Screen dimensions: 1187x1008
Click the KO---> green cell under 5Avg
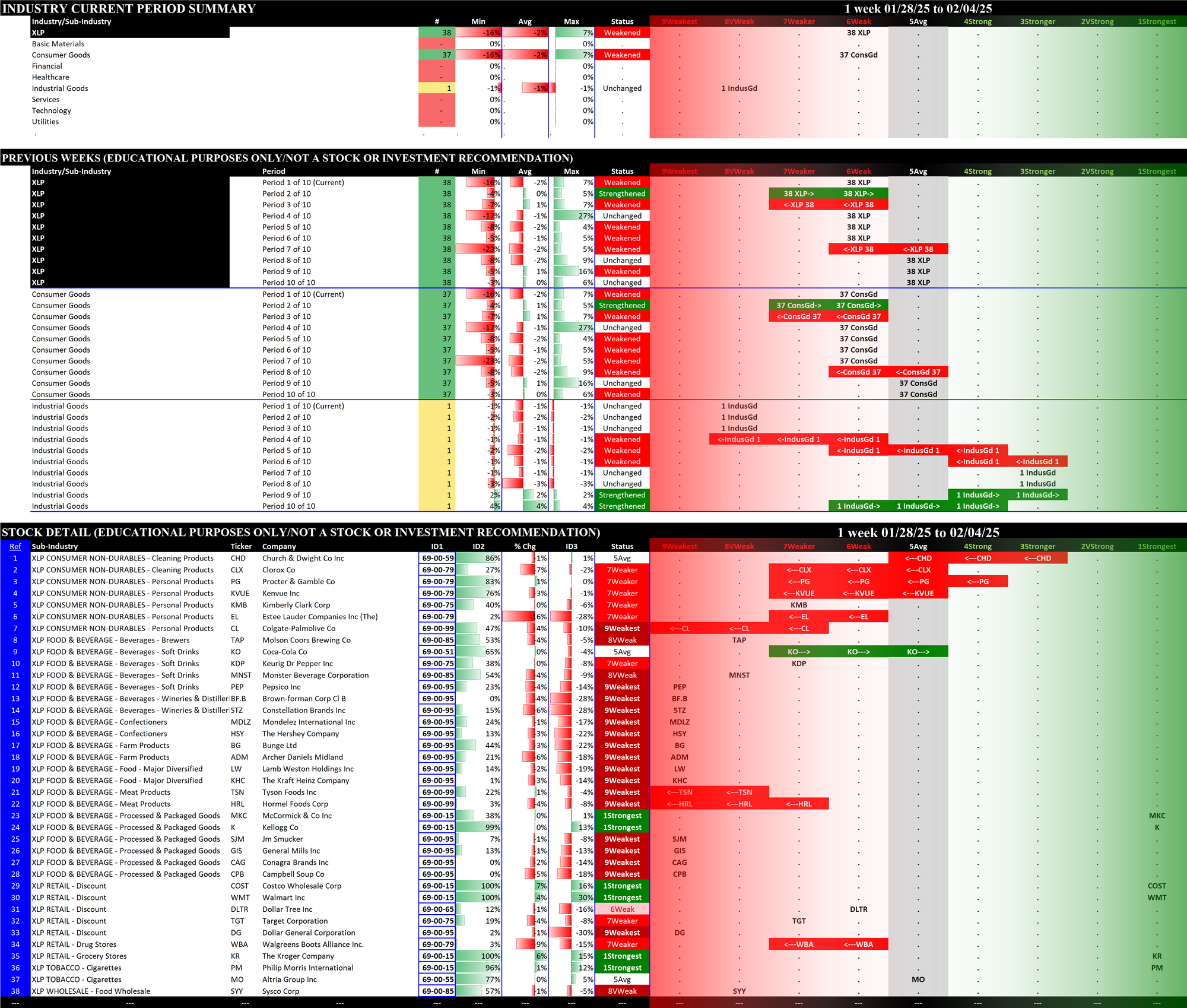[x=918, y=652]
